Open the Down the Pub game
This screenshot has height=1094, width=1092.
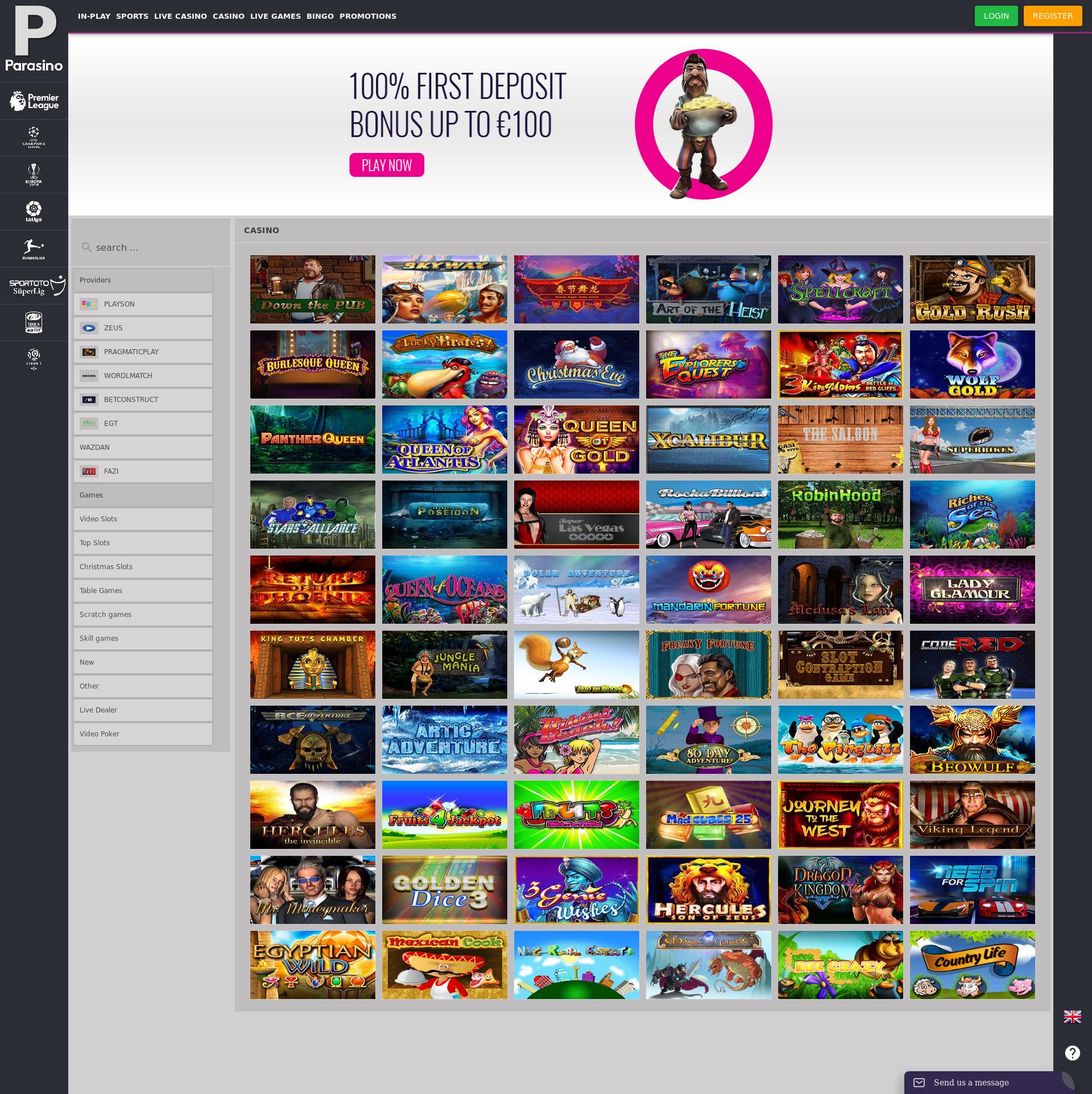[313, 289]
